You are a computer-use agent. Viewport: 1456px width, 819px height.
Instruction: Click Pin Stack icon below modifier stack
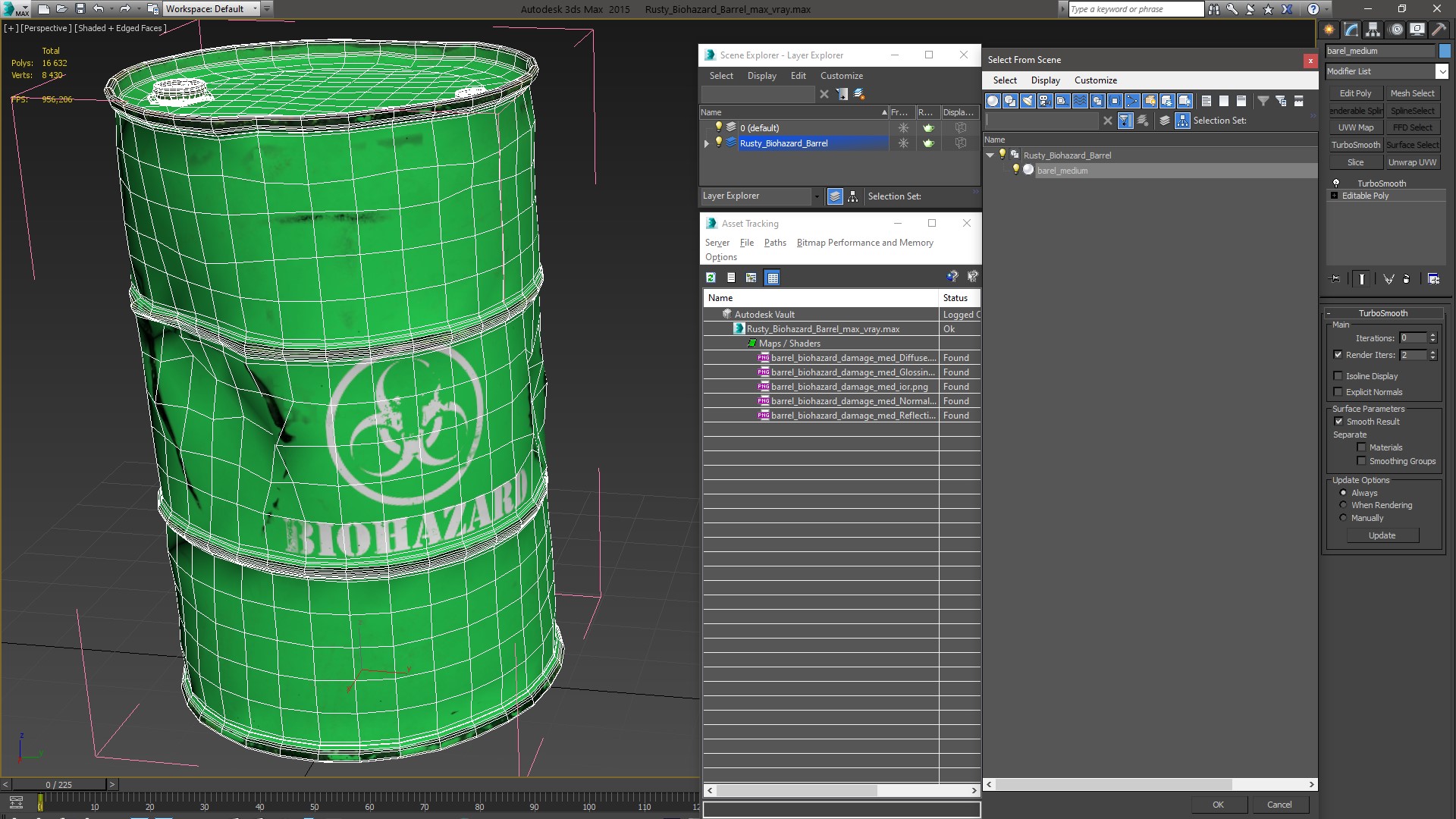(1335, 279)
